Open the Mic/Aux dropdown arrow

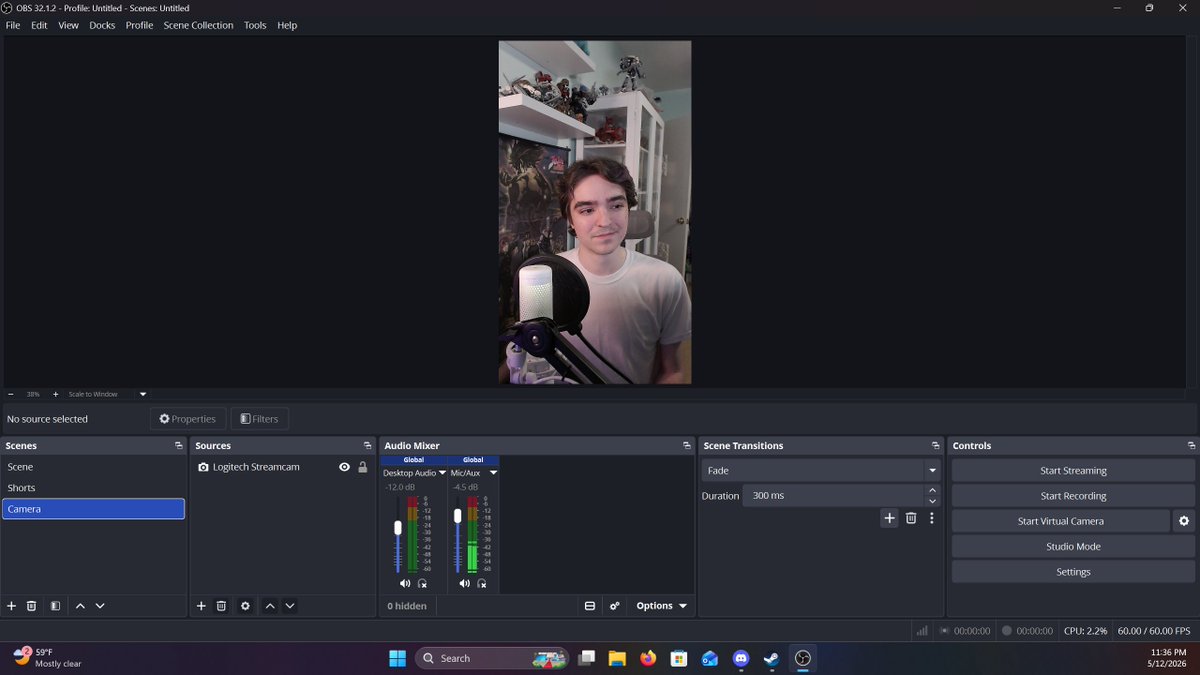493,473
